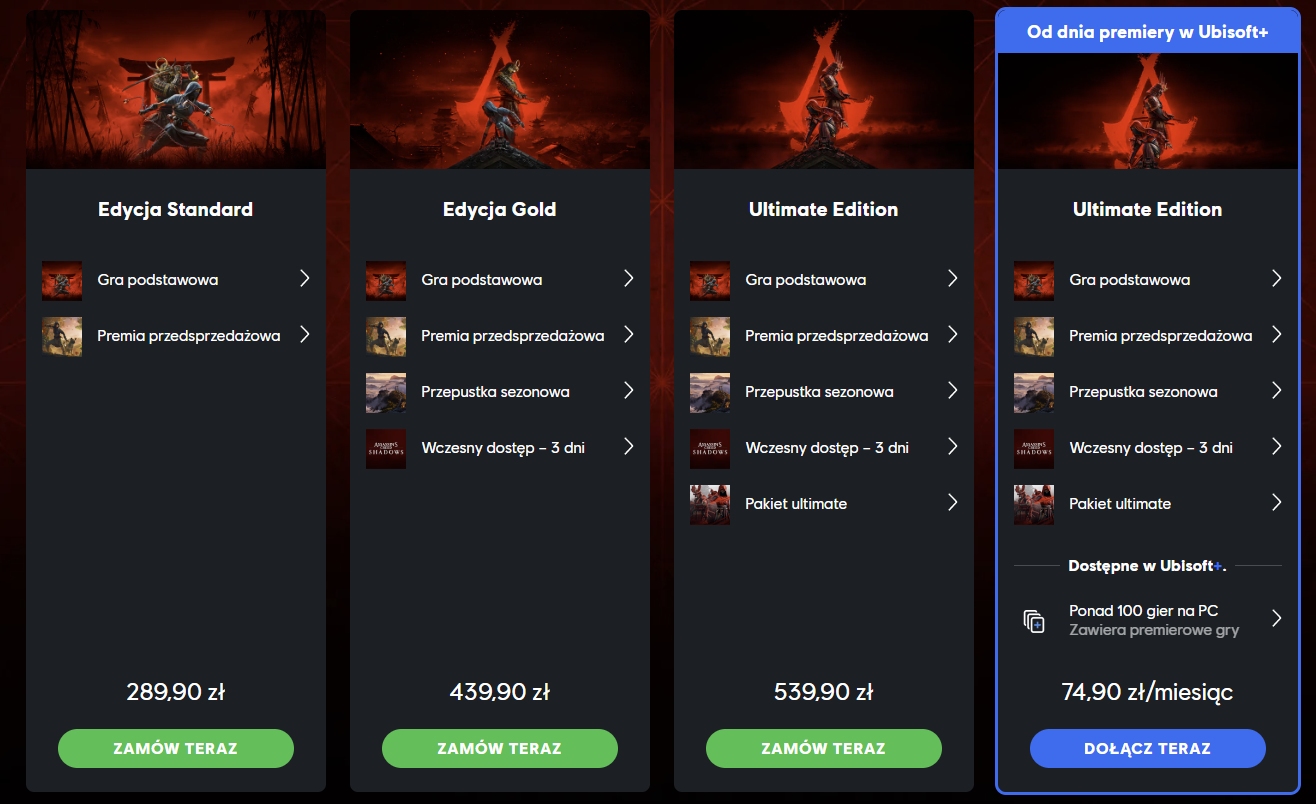This screenshot has width=1316, height=804.
Task: Order Edycja Standard with Zamów Teraz
Action: coord(176,748)
